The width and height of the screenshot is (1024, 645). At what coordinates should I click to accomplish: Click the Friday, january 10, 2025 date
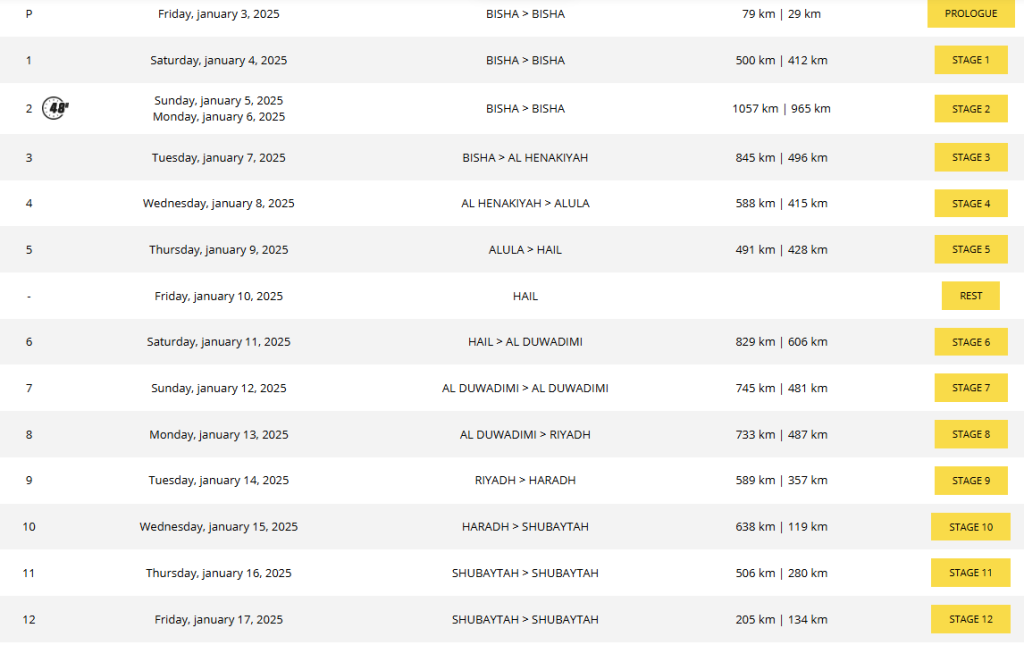[218, 296]
